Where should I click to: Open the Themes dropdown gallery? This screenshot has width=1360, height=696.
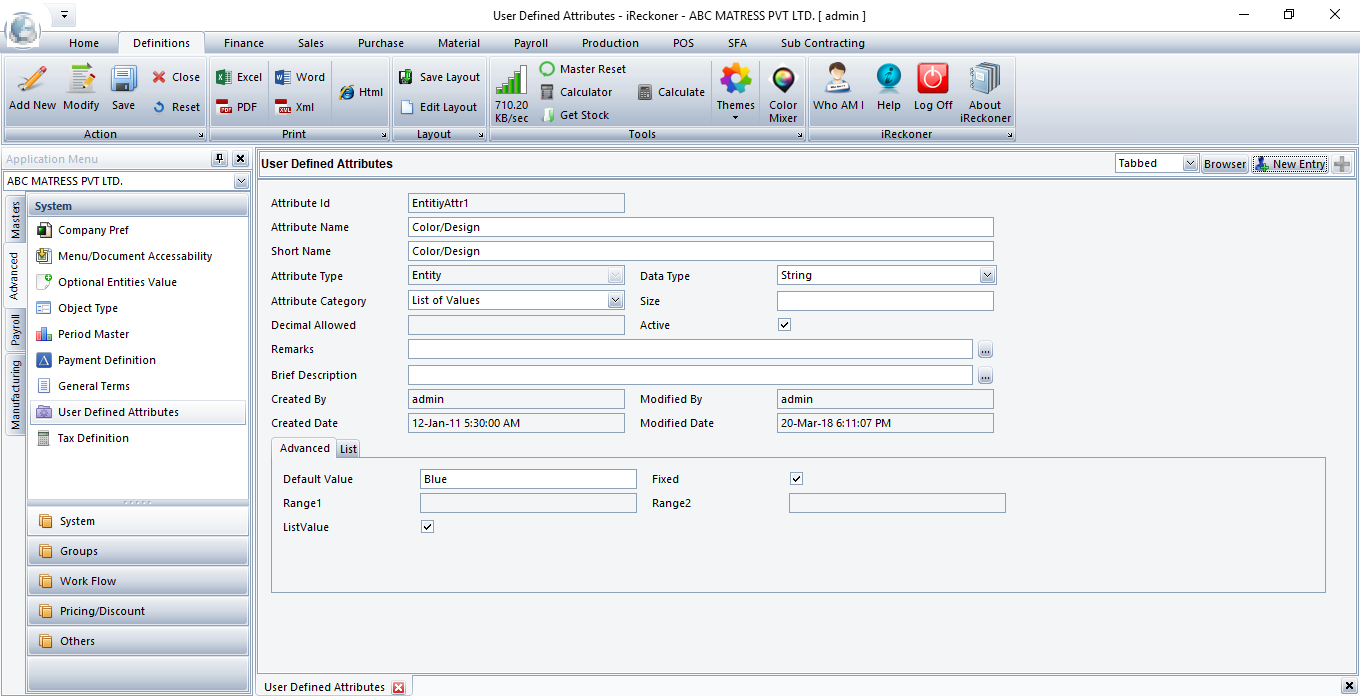tap(735, 92)
